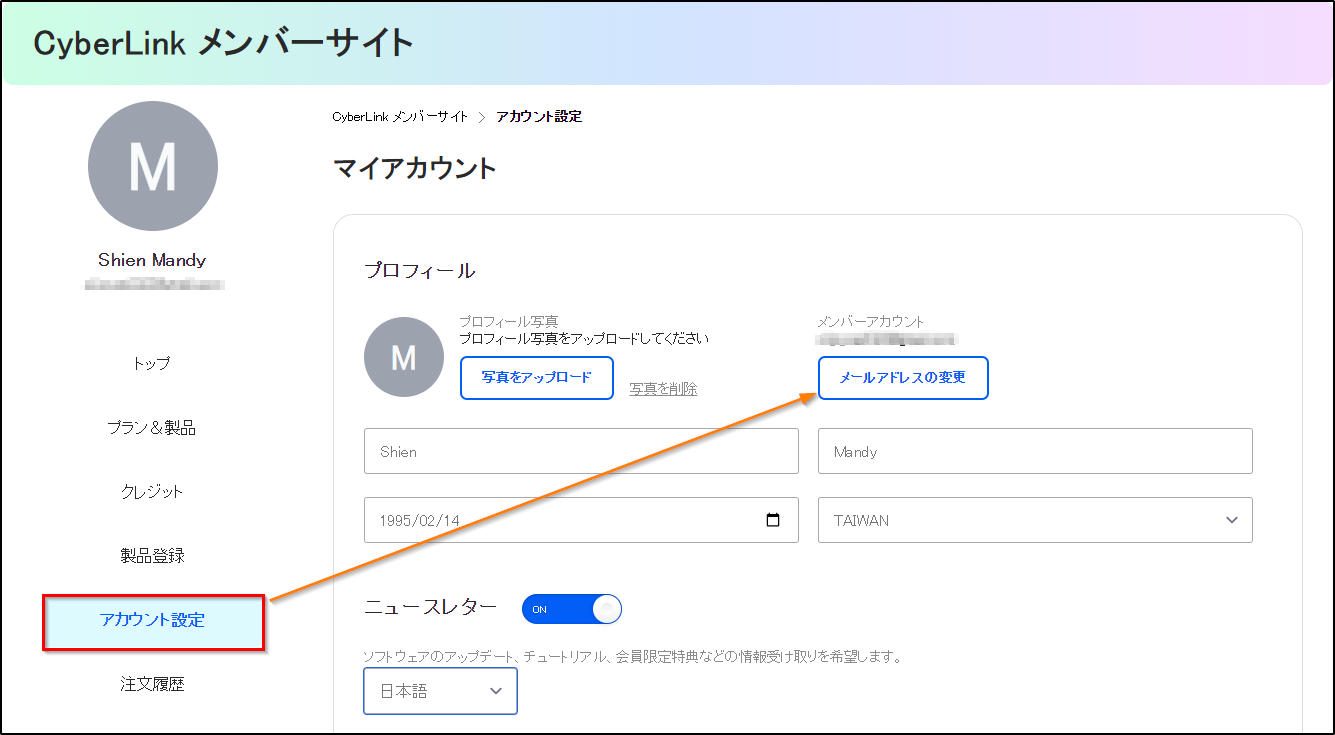Open the calendar picker icon in birthdate field
1335x735 pixels.
(772, 520)
